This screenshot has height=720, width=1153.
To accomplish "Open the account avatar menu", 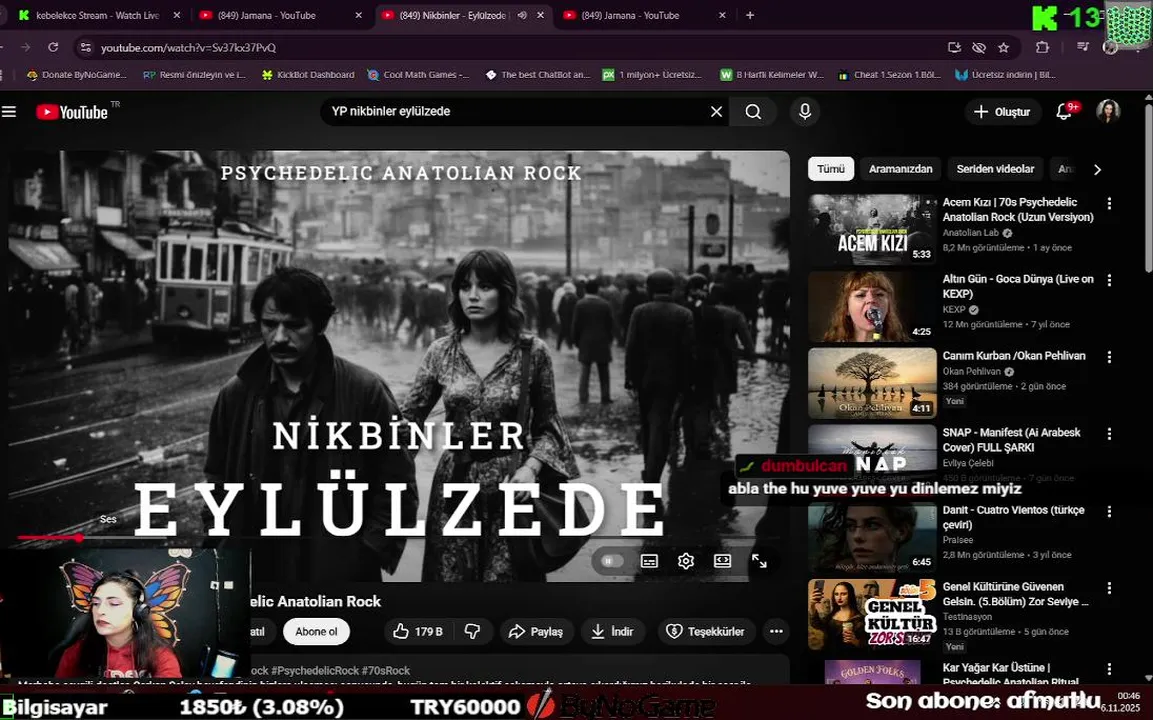I will point(1108,112).
